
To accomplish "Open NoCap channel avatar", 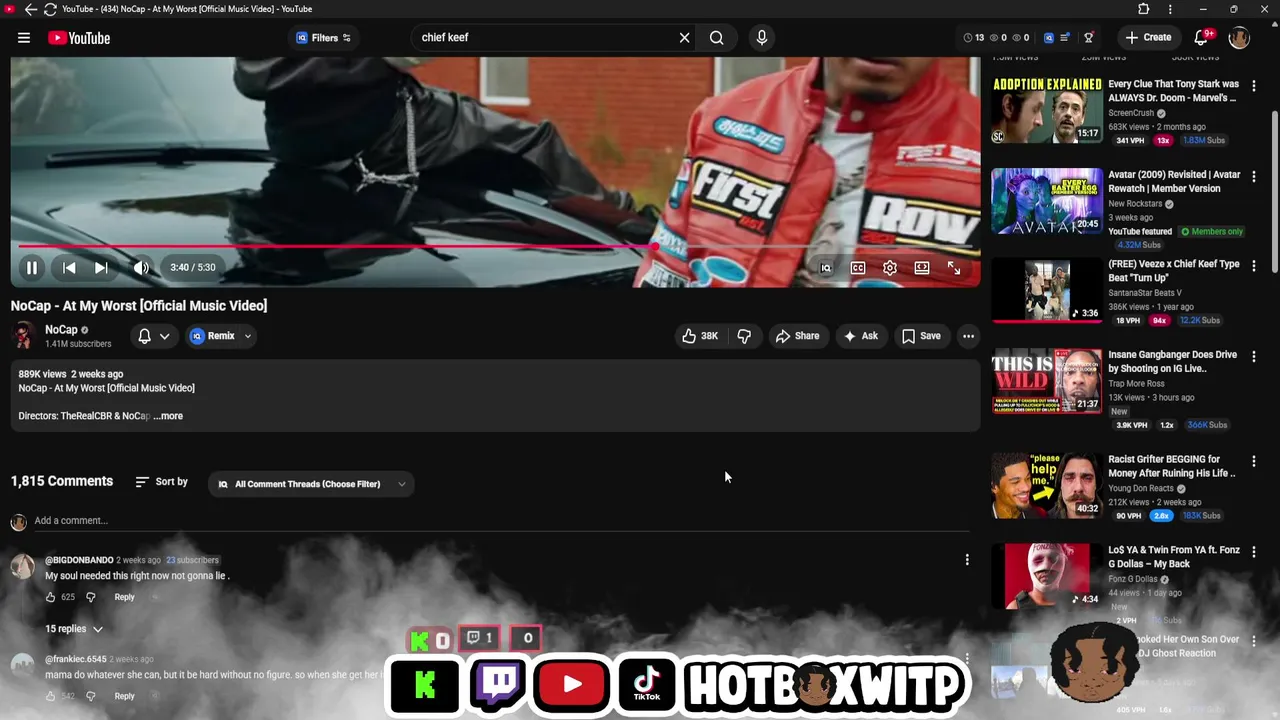I will pos(23,336).
